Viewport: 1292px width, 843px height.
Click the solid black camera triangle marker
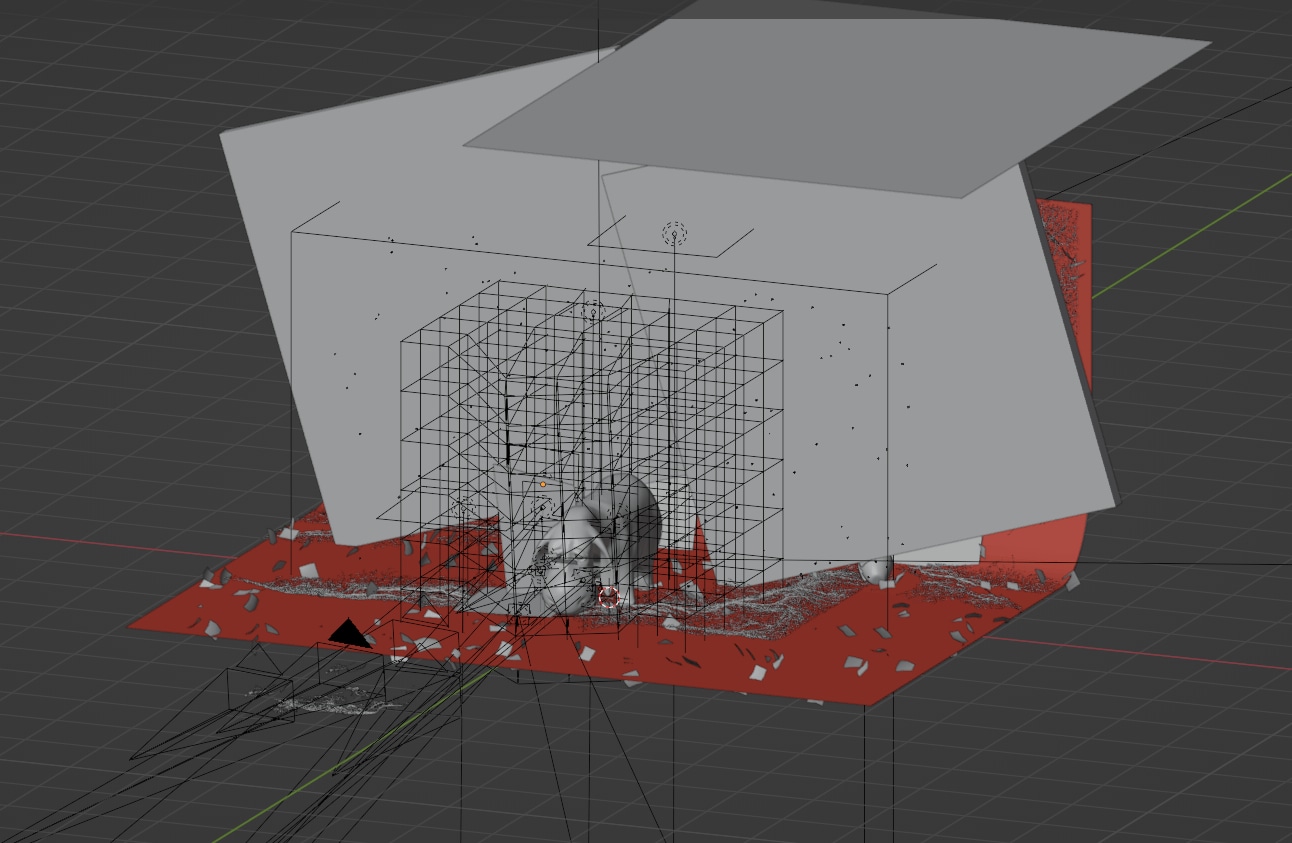point(349,633)
